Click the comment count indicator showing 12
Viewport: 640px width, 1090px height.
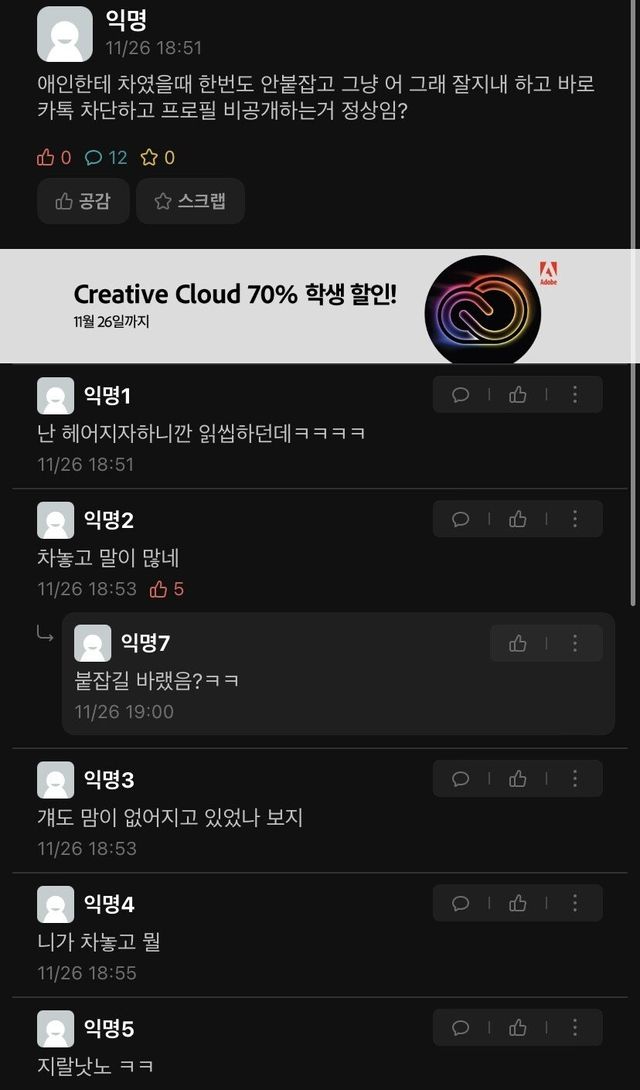[x=106, y=158]
